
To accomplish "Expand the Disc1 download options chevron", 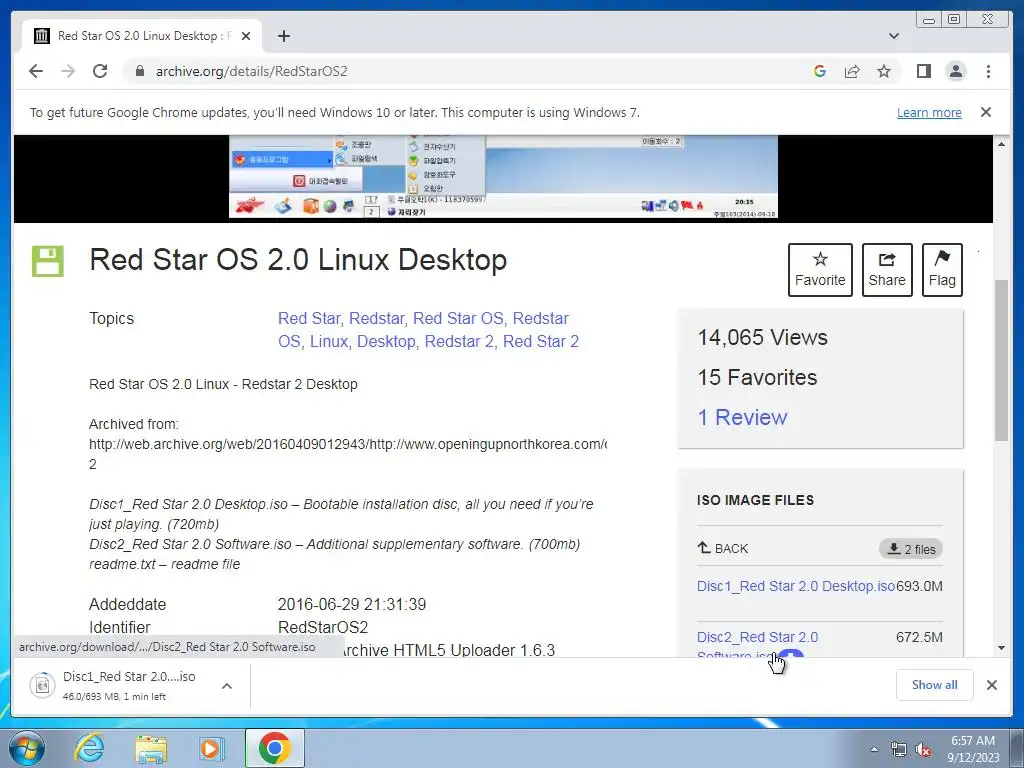I will (x=227, y=686).
